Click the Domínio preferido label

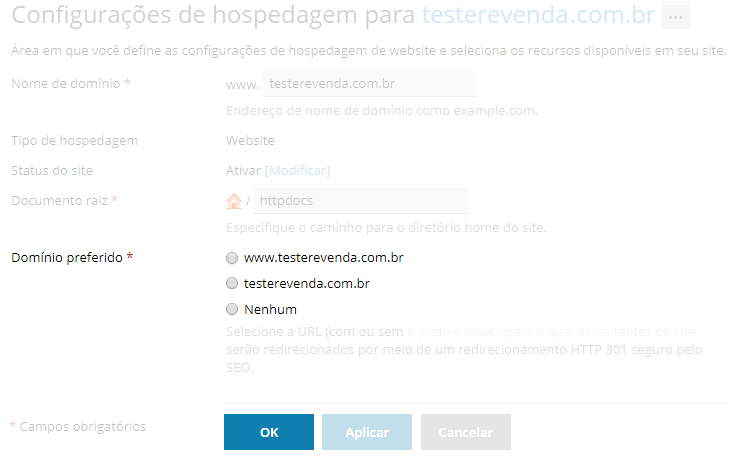click(x=67, y=257)
